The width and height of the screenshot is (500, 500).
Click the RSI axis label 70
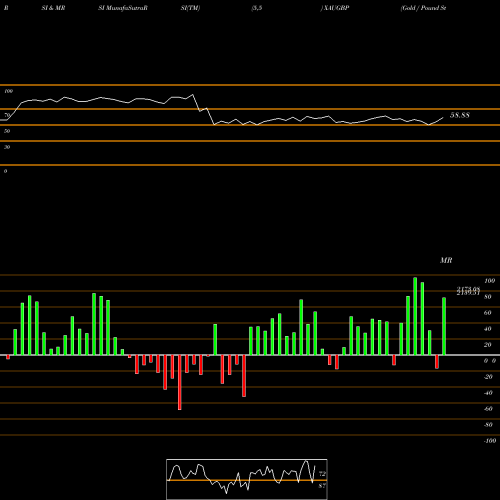point(7,115)
